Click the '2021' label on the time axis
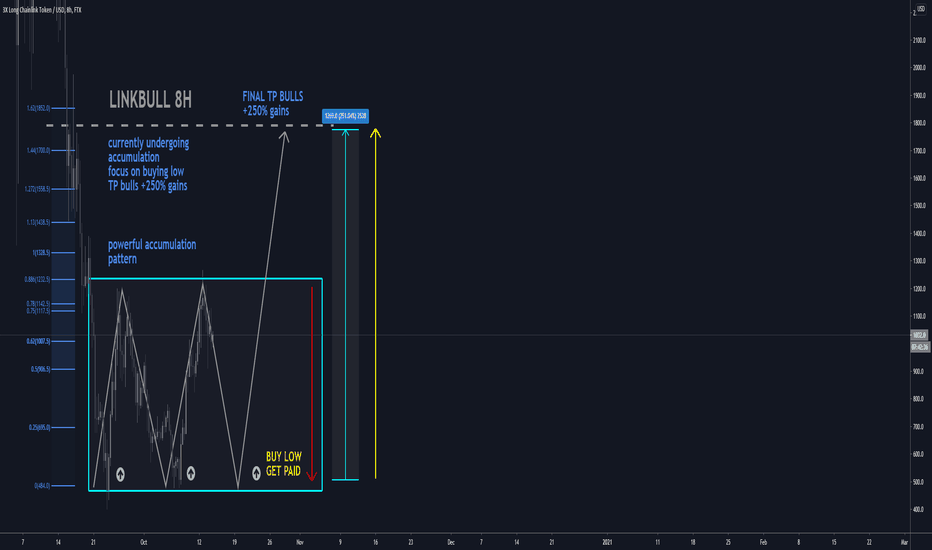This screenshot has height=550, width=932. [x=607, y=542]
